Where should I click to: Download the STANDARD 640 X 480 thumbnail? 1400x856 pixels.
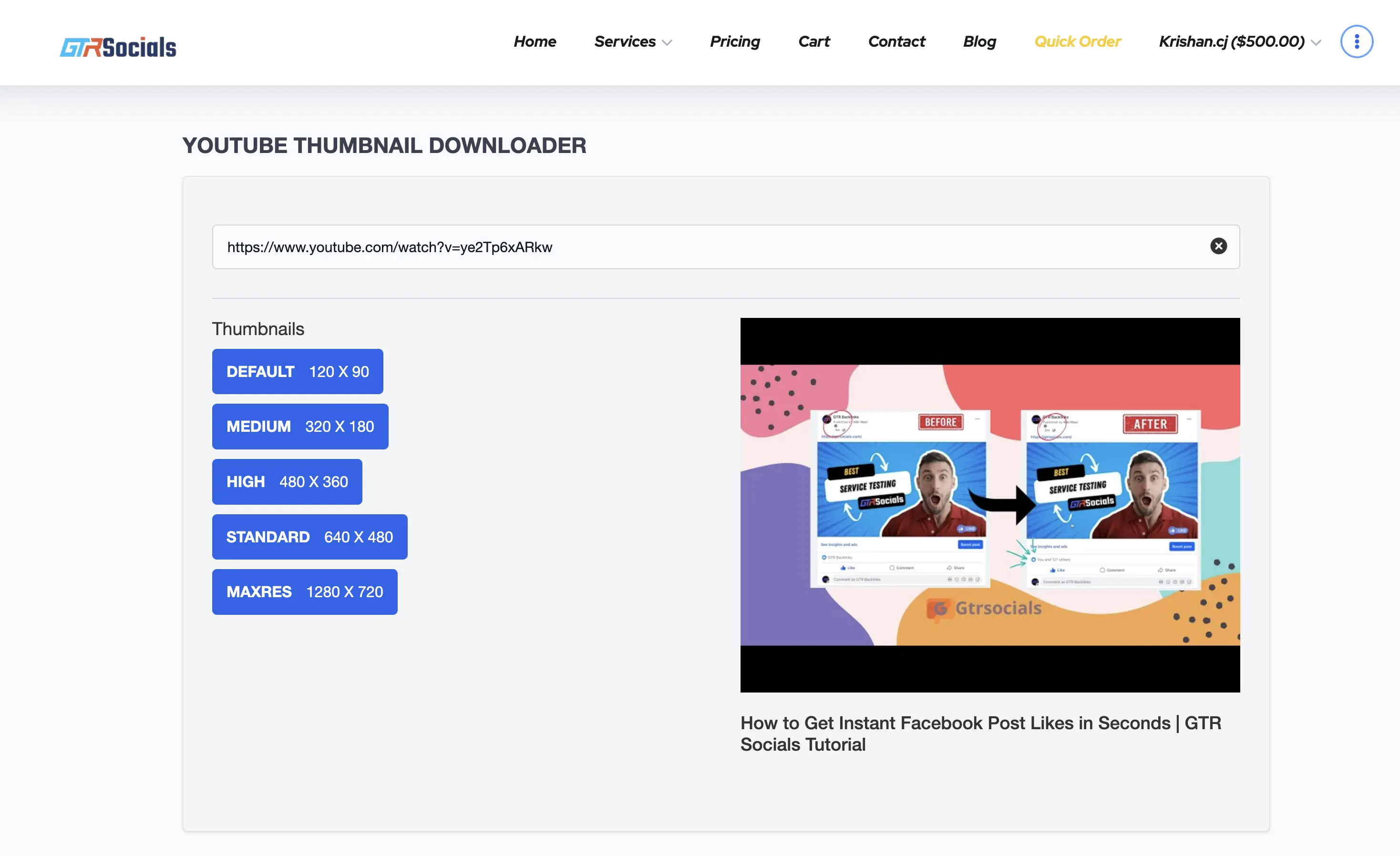pyautogui.click(x=309, y=537)
